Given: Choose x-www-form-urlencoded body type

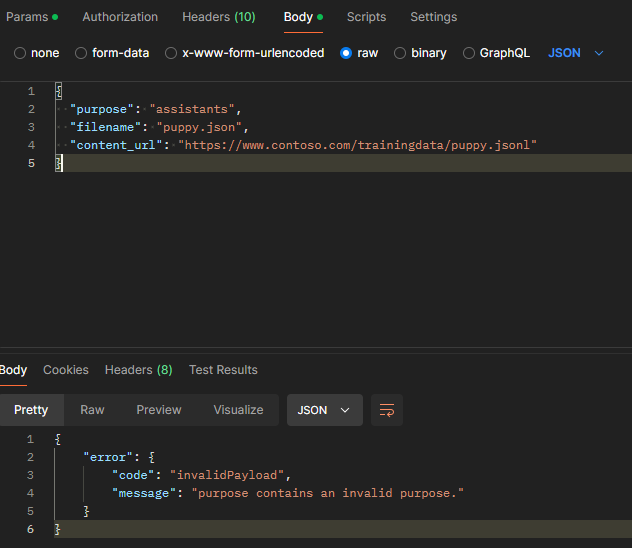Looking at the screenshot, I should point(245,53).
